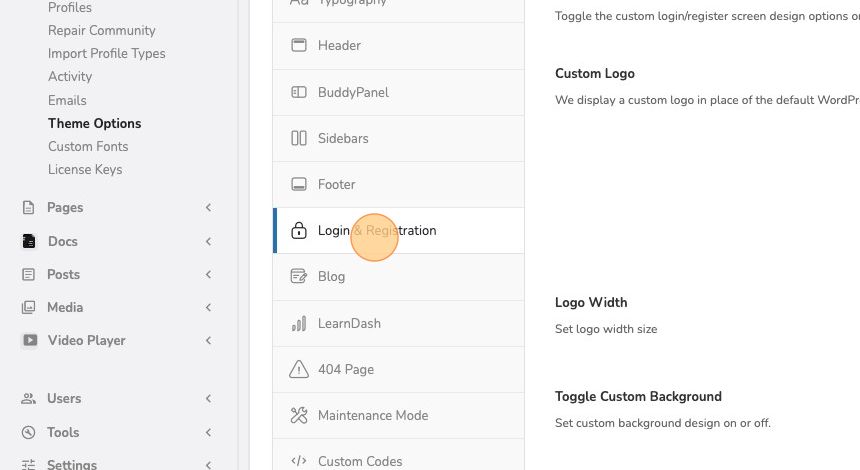Go to Repair Community
860x470 pixels.
coord(101,31)
